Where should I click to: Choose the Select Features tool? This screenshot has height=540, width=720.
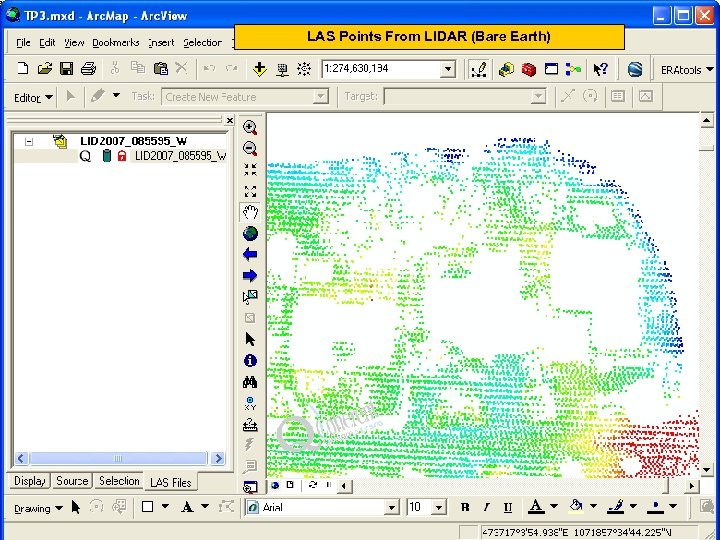click(x=250, y=297)
